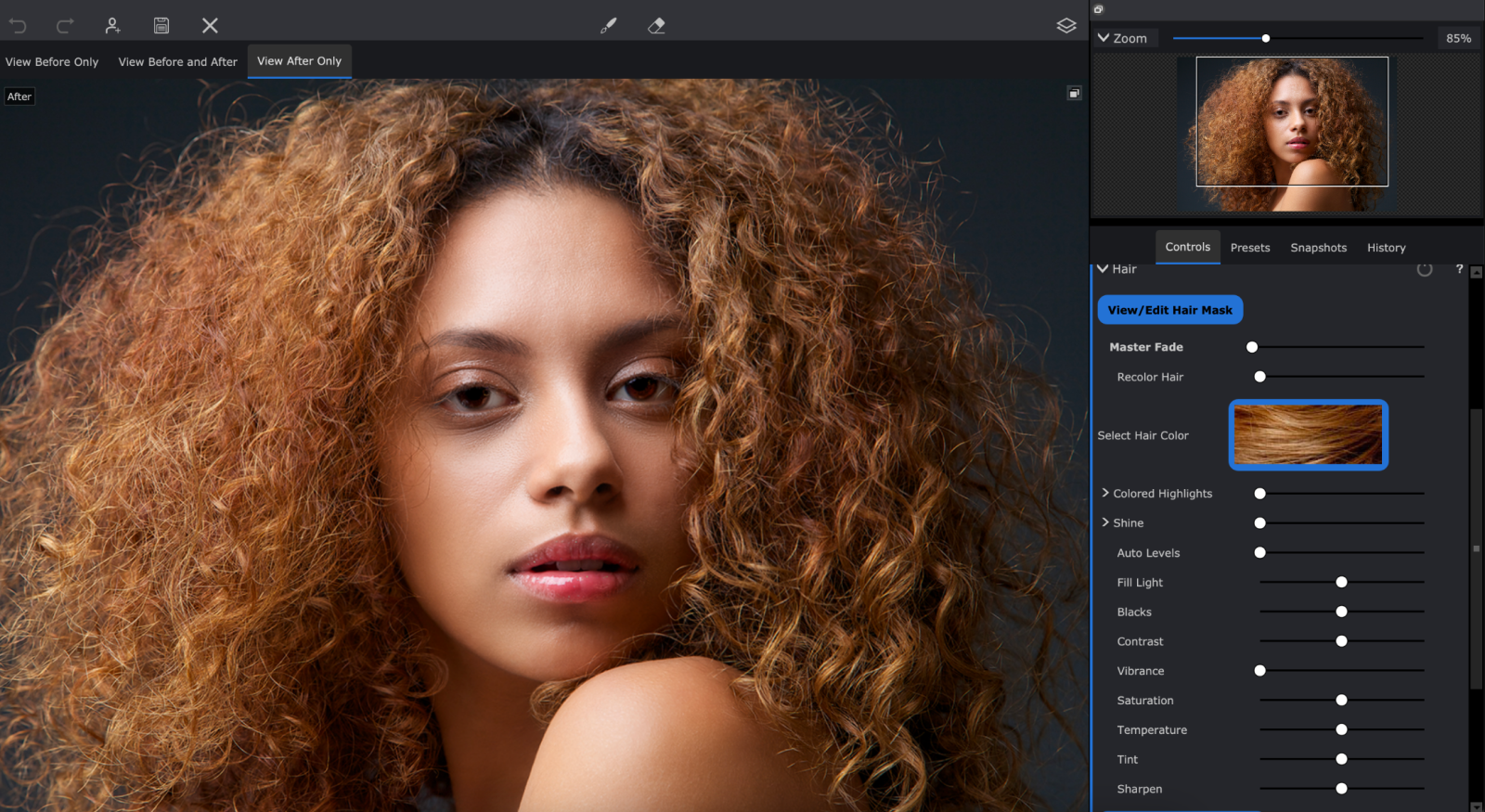The width and height of the screenshot is (1485, 812).
Task: Switch to View Before and After
Action: 178,62
